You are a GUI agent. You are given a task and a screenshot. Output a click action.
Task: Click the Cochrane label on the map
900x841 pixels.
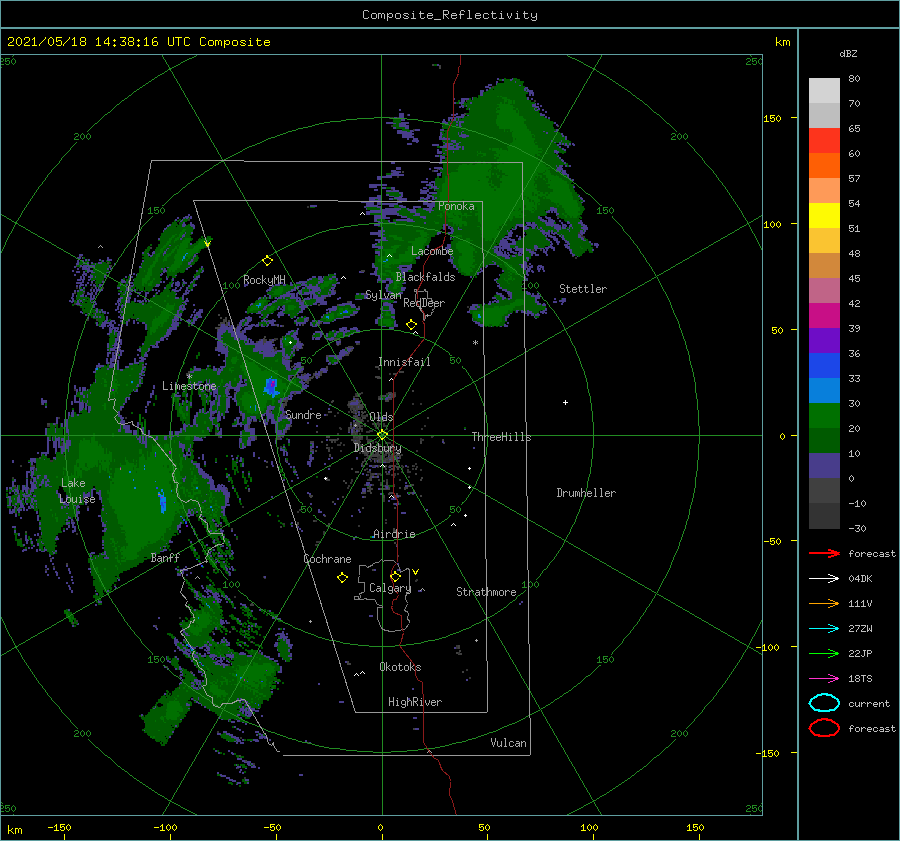pos(327,559)
